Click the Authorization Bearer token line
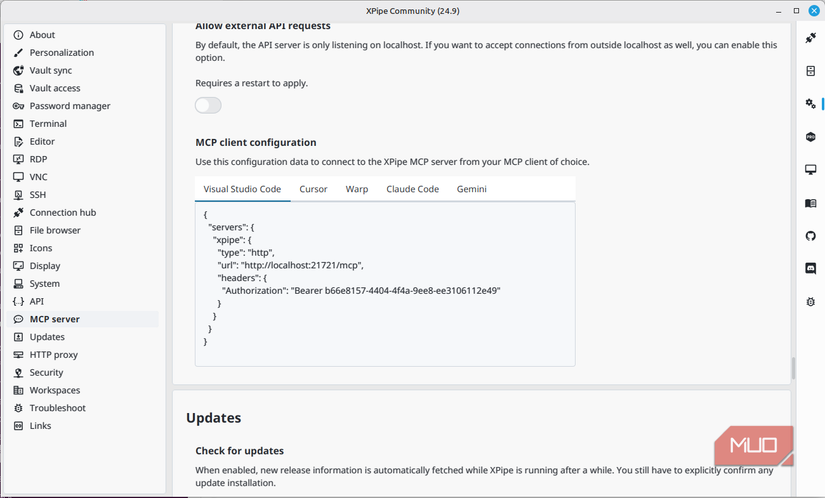The width and height of the screenshot is (825, 498). pyautogui.click(x=361, y=291)
